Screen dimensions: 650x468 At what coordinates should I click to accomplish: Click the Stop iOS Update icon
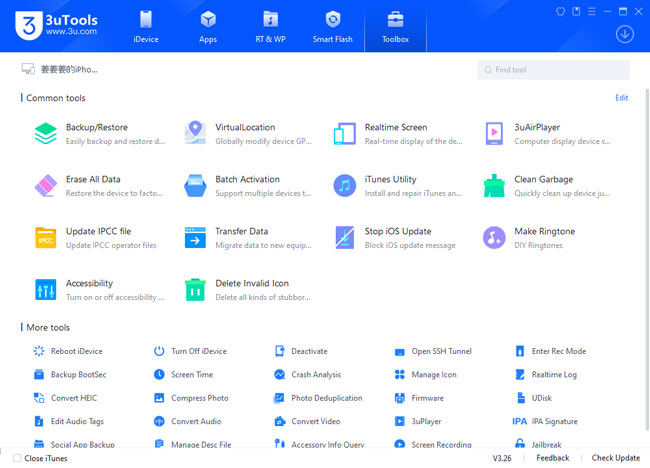pyautogui.click(x=345, y=237)
